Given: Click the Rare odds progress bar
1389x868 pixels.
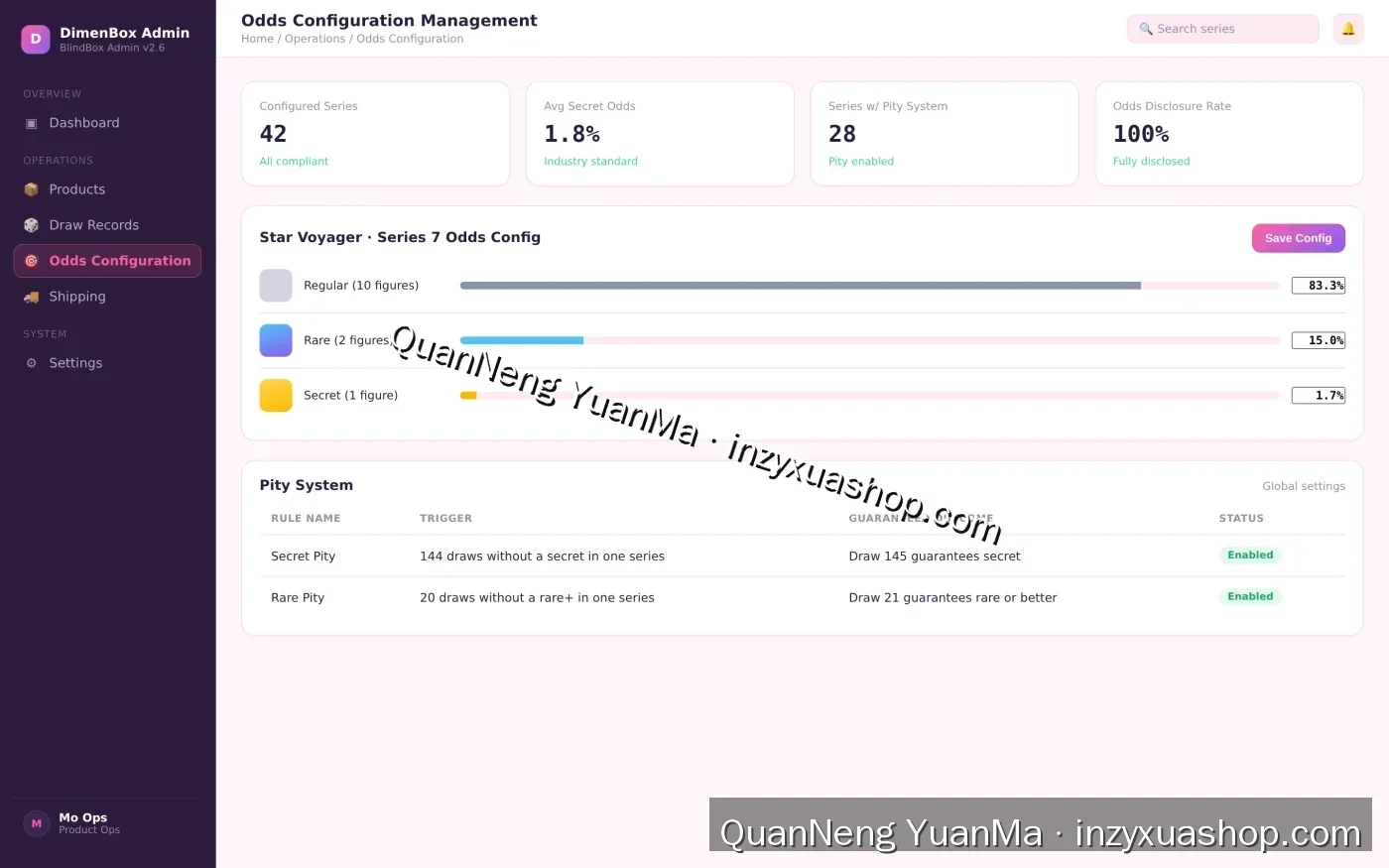Looking at the screenshot, I should pos(869,340).
